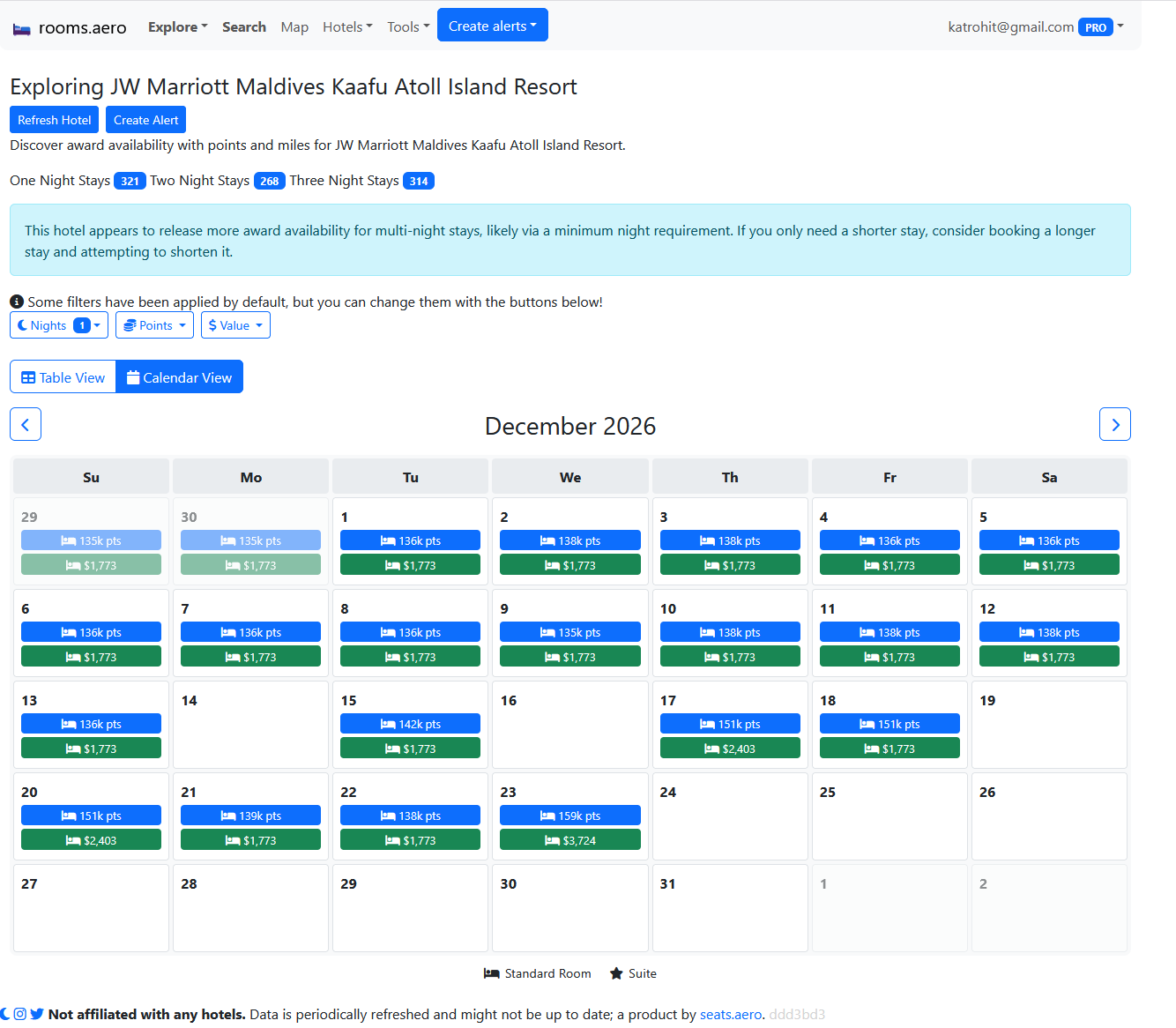
Task: Select December 9 135k pts award
Action: [x=570, y=632]
